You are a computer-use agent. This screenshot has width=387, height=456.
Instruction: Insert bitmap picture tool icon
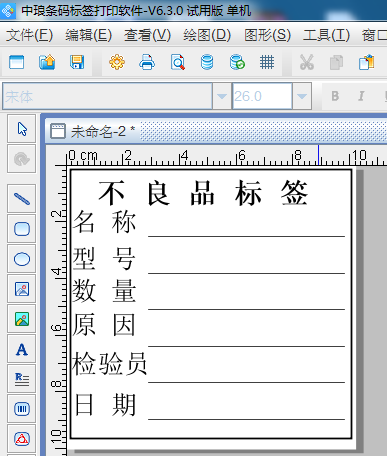[22, 319]
